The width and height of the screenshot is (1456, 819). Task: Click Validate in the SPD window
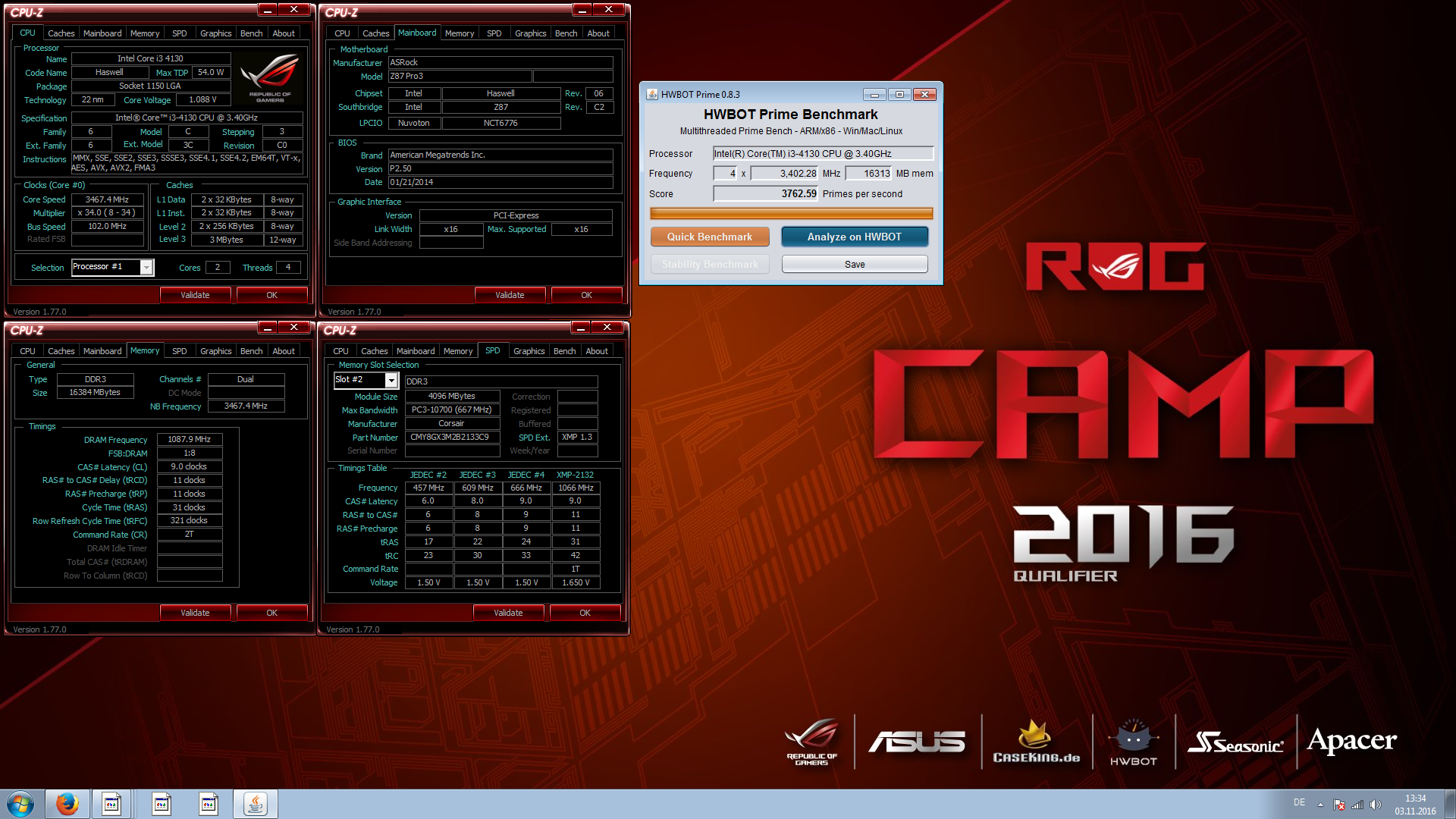point(508,613)
